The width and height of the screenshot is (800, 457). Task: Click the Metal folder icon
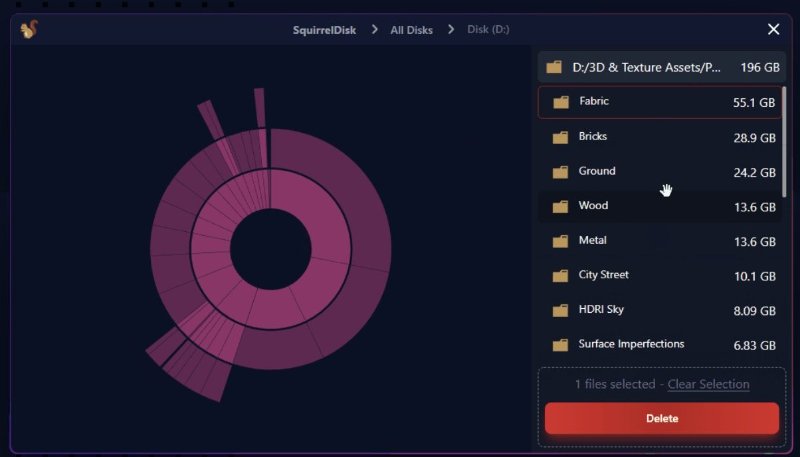point(560,241)
